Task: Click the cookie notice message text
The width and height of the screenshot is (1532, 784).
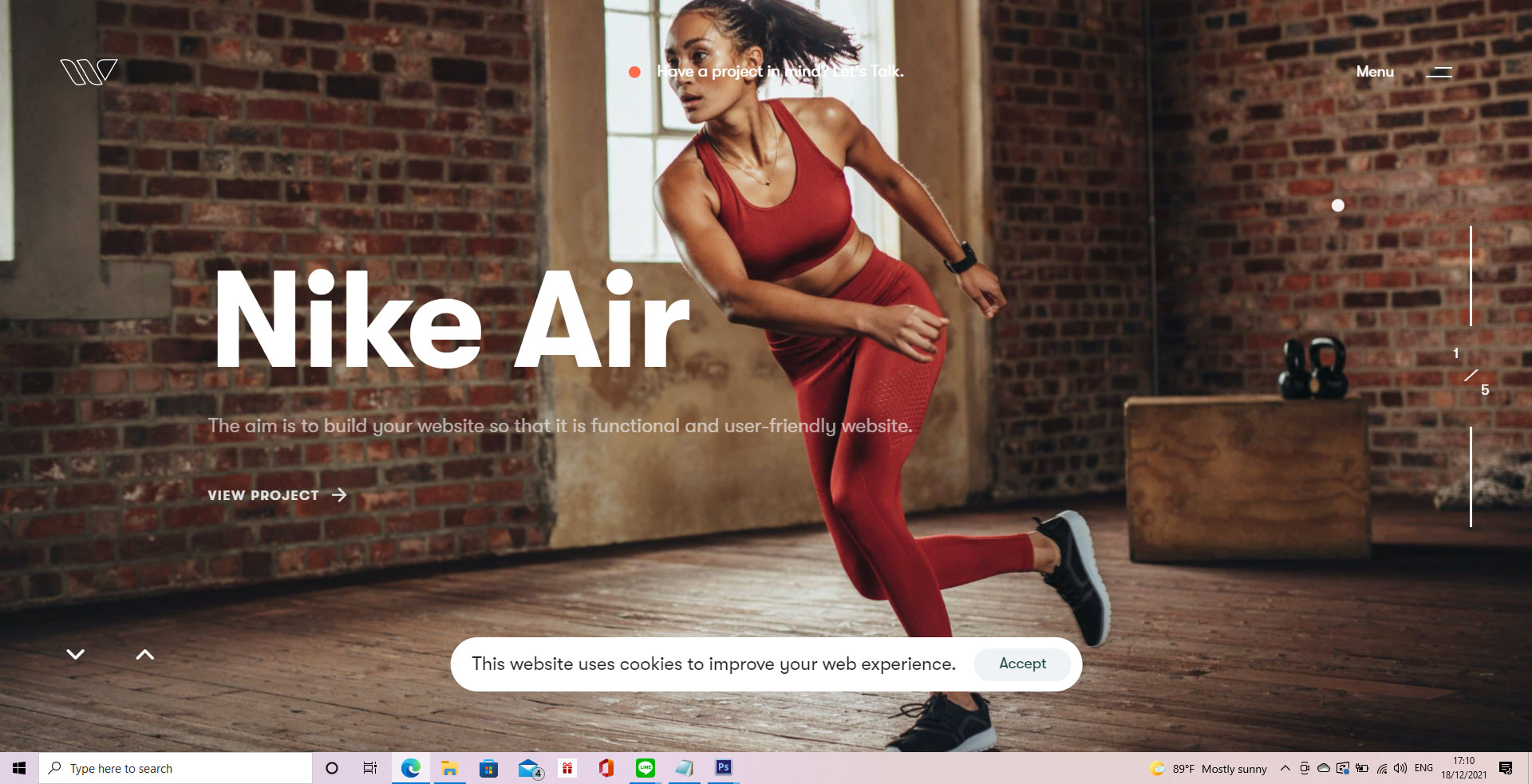Action: (x=713, y=664)
